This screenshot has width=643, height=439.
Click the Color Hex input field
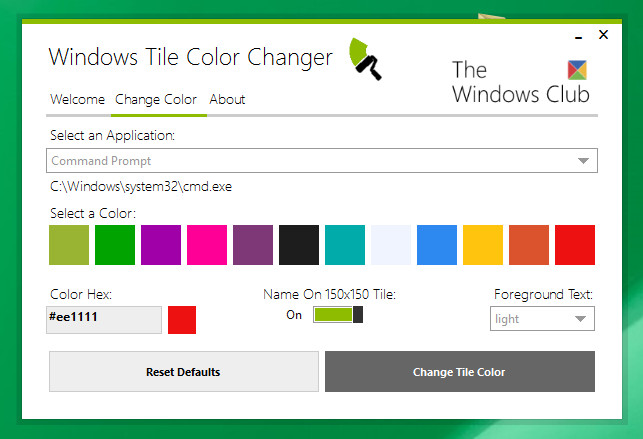tap(104, 320)
